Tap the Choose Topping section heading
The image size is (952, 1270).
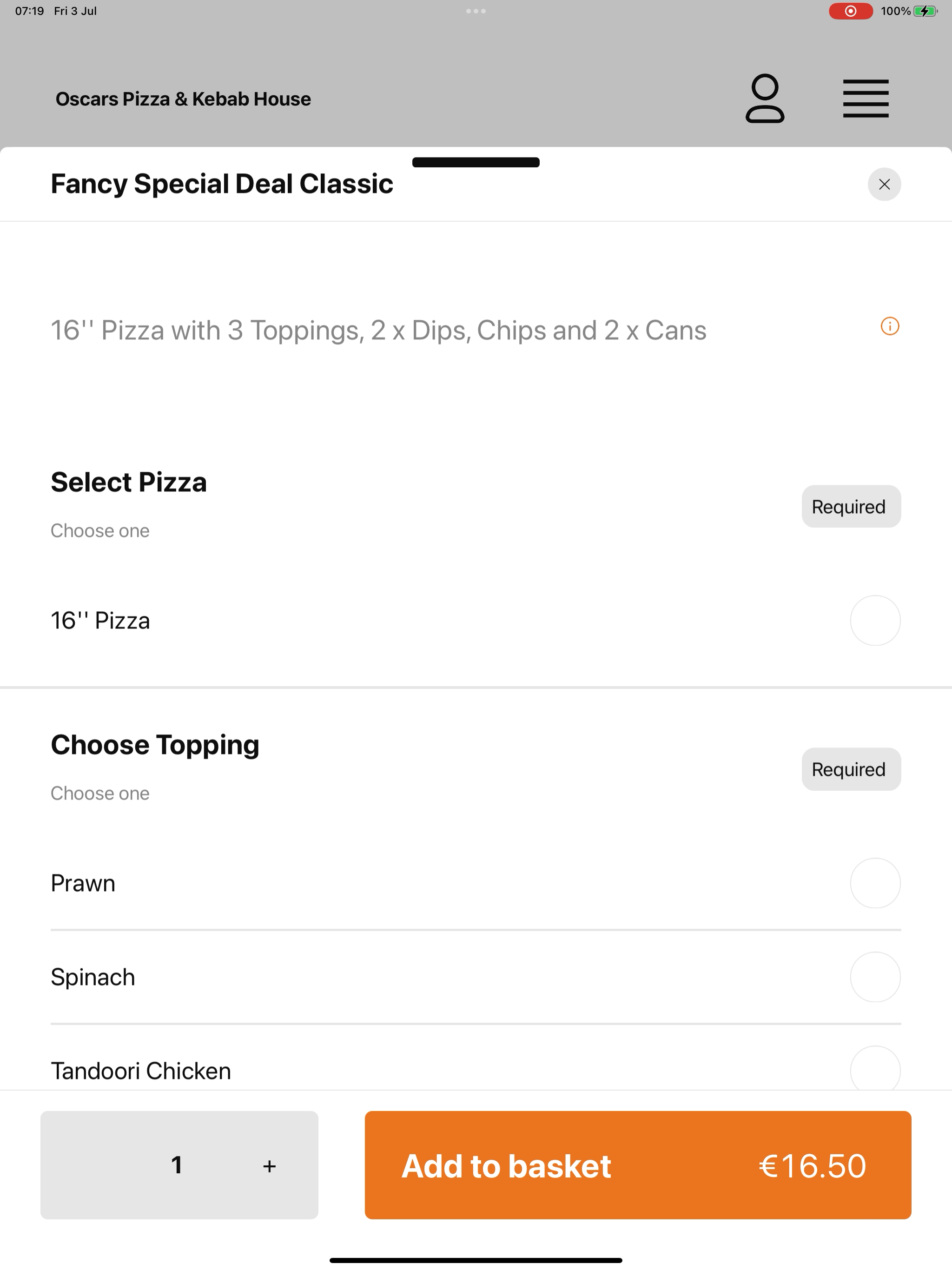tap(155, 745)
